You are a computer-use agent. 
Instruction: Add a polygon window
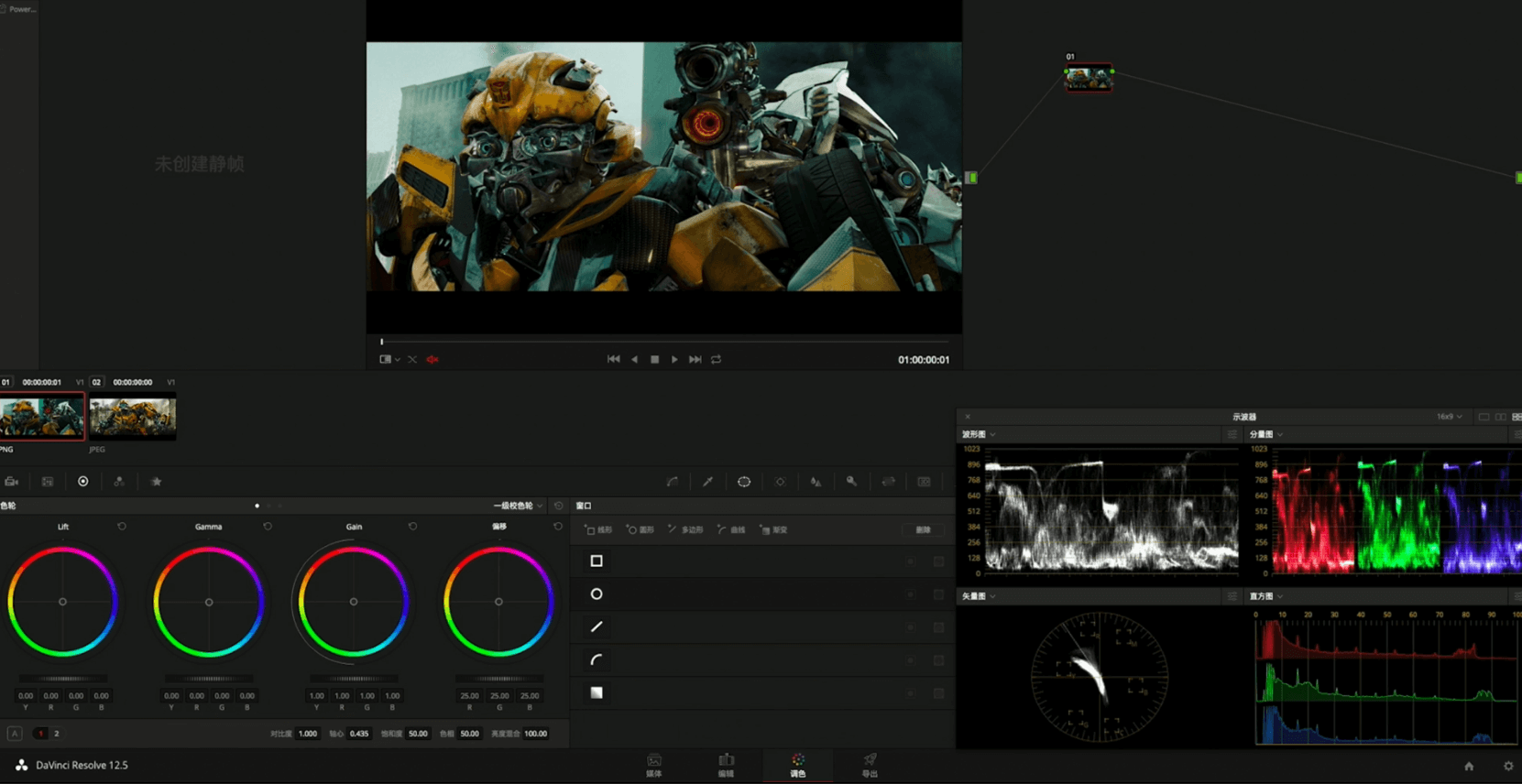[x=685, y=529]
